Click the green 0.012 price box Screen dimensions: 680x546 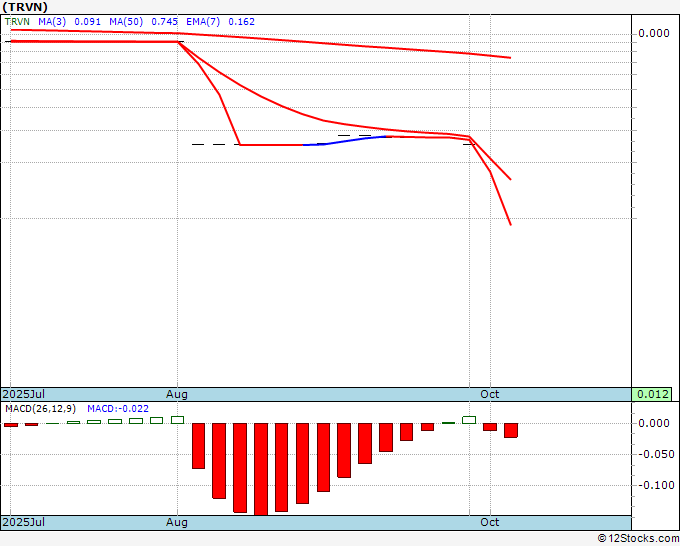click(x=651, y=394)
